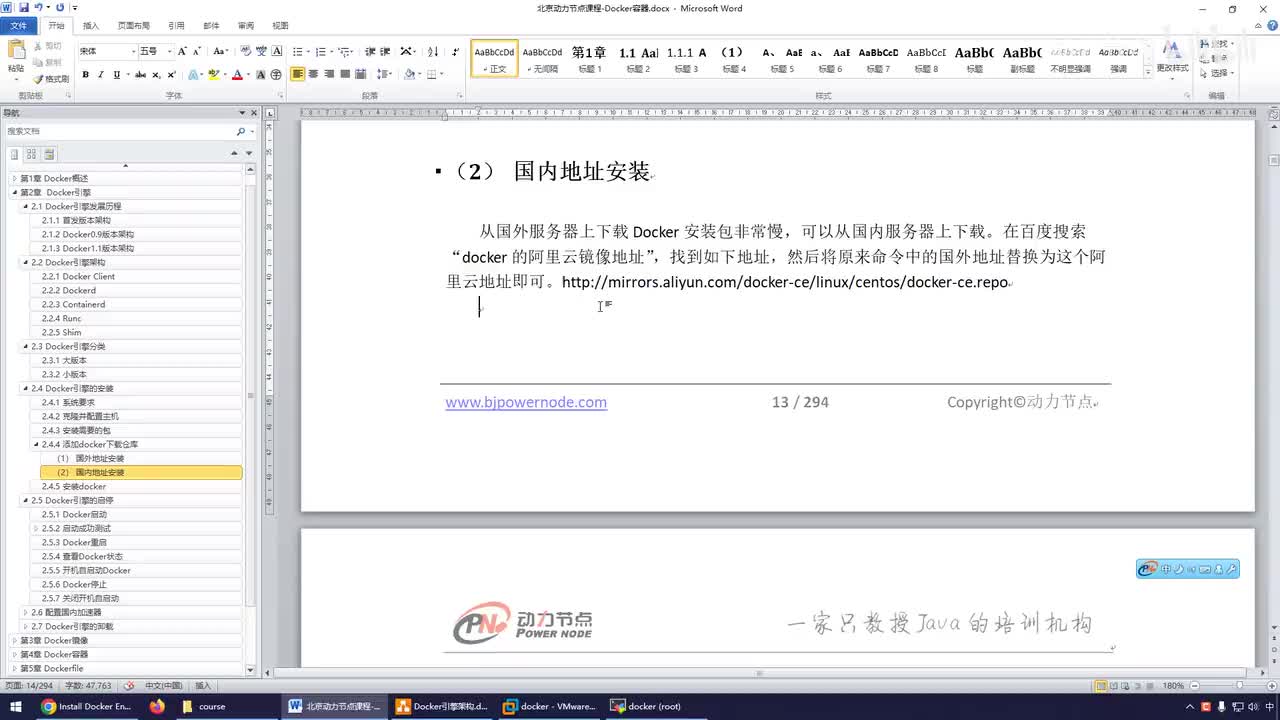This screenshot has height=720, width=1280.
Task: Apply the 标题 1 style
Action: click(x=589, y=59)
